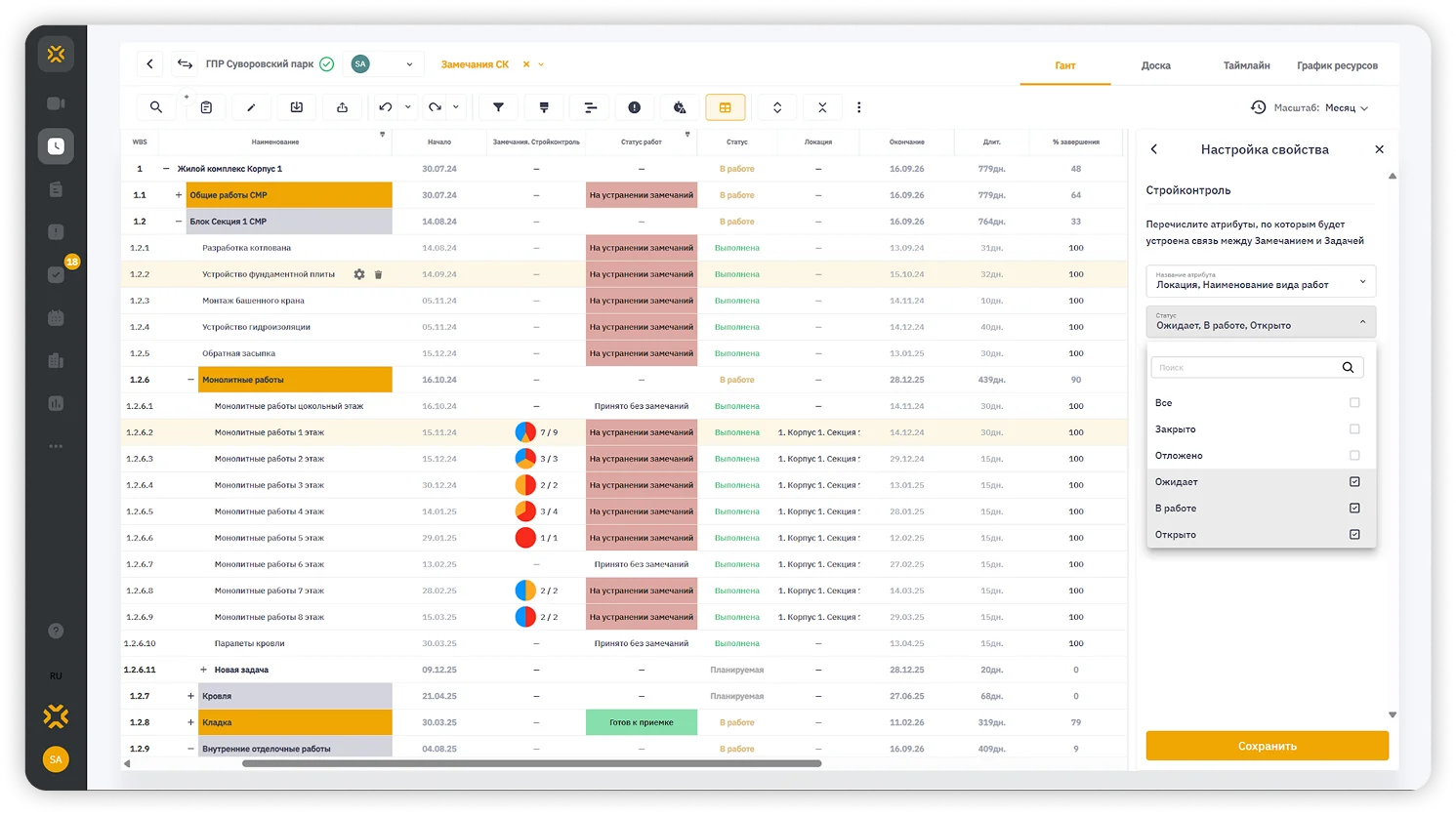Screen dimensions: 1456x816
Task: Open the clock section in left sidebar
Action: tap(56, 146)
